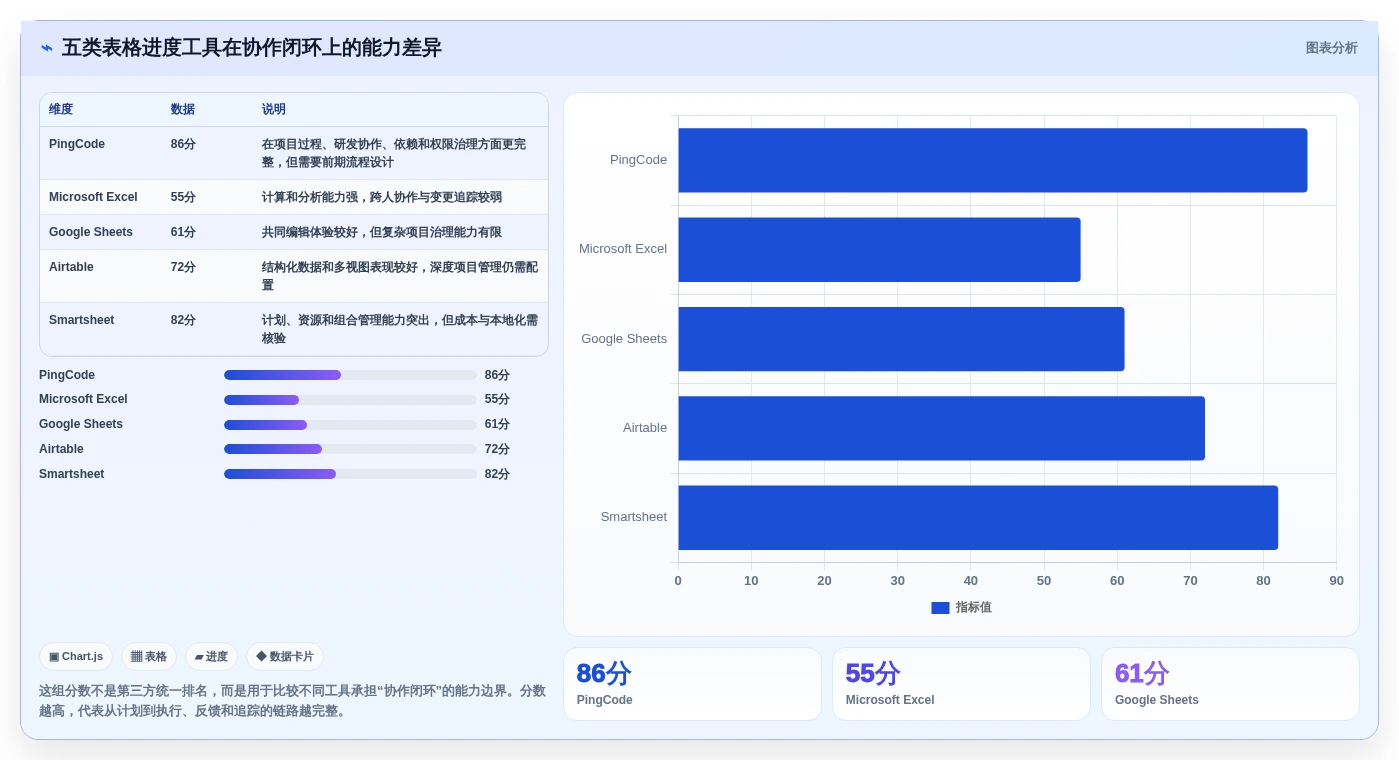
Task: Click the Airtable bar in the chart
Action: point(941,428)
